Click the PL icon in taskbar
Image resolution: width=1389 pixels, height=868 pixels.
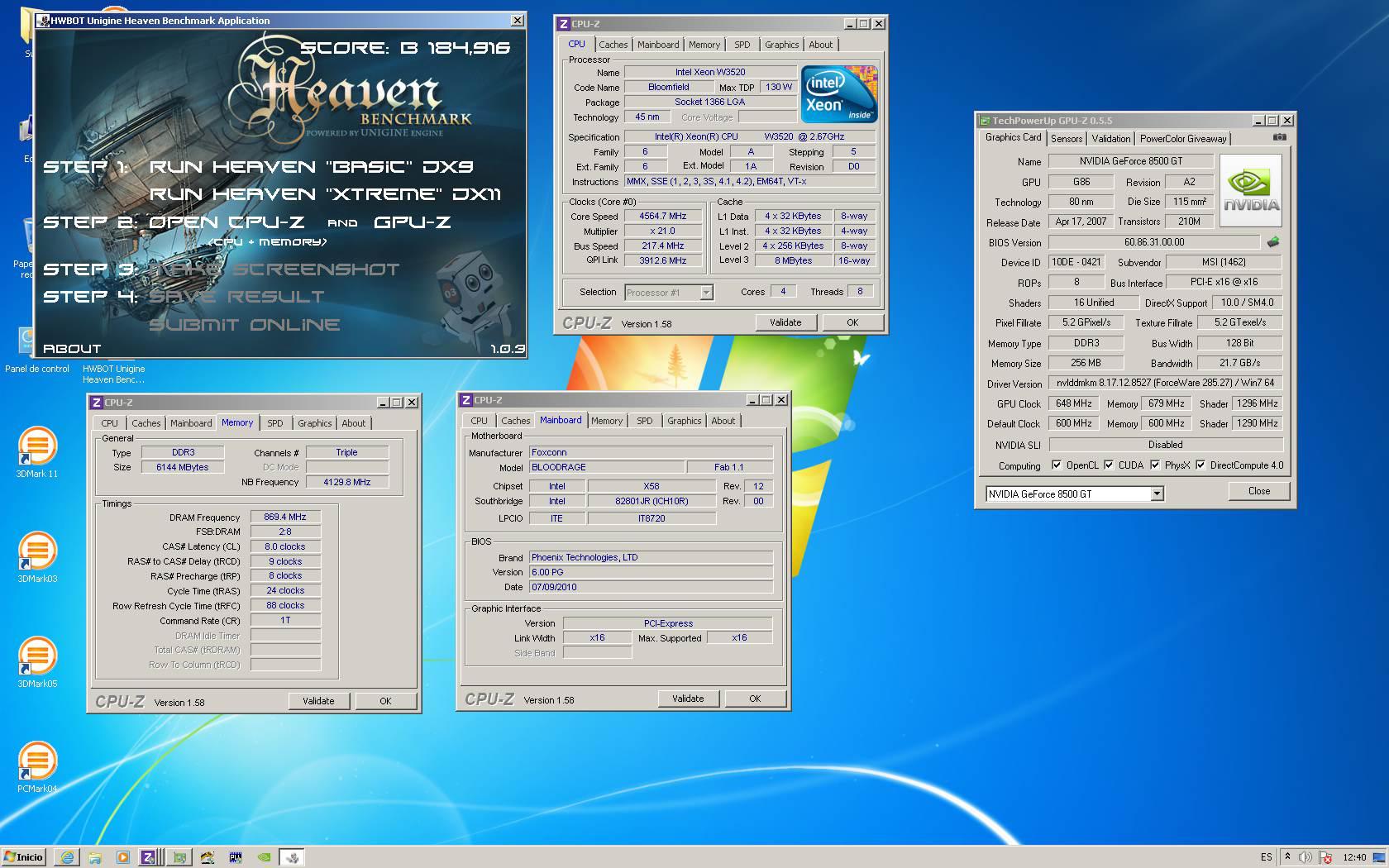pos(236,857)
